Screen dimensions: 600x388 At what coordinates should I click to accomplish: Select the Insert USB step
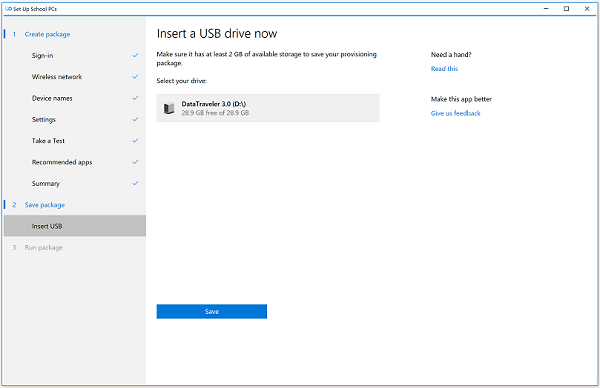[x=75, y=226]
